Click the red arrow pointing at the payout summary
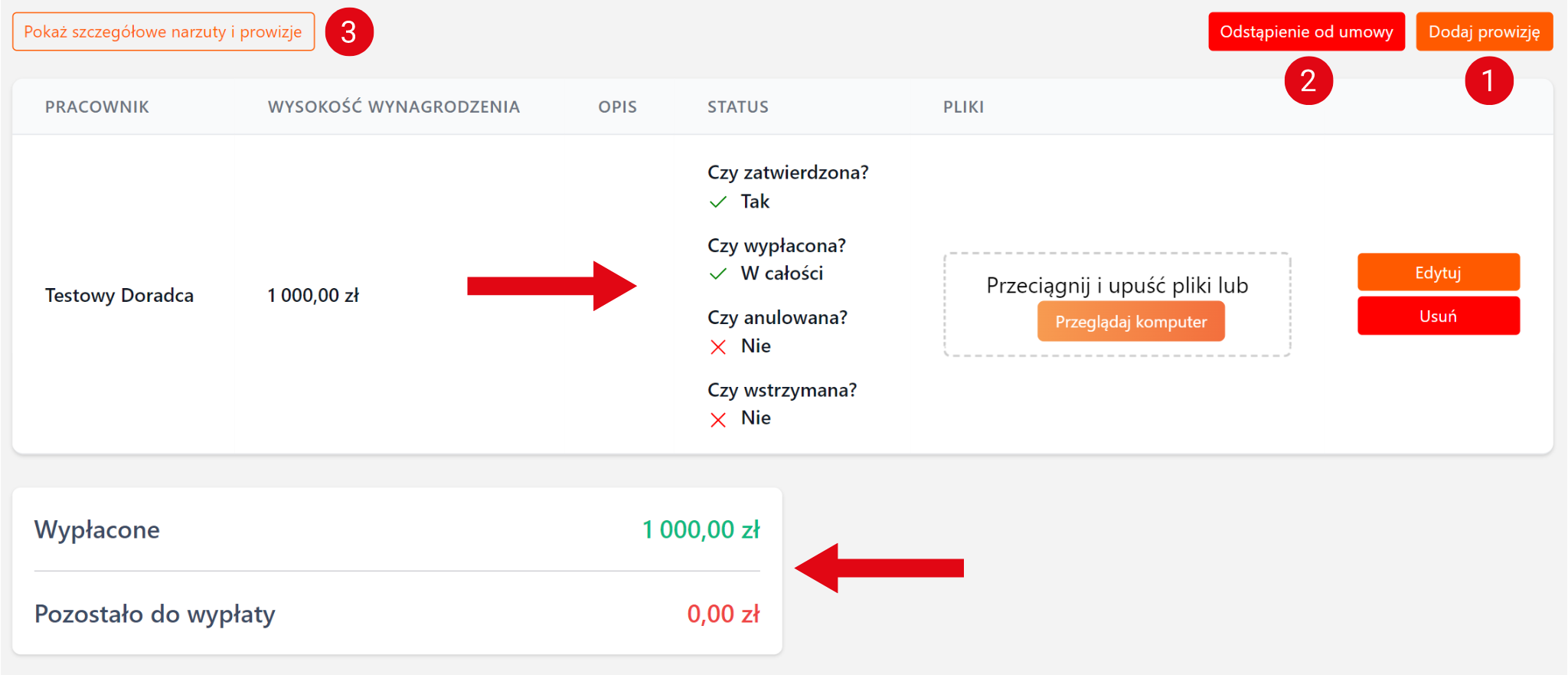The width and height of the screenshot is (1568, 675). point(879,568)
